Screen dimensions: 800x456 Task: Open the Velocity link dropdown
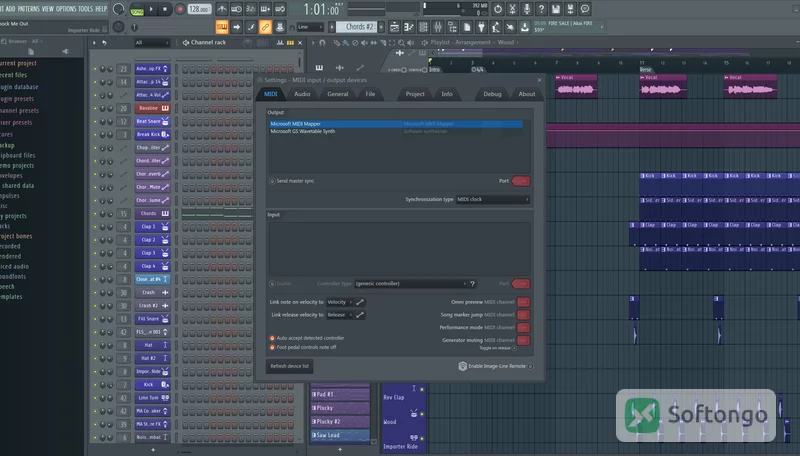point(340,302)
